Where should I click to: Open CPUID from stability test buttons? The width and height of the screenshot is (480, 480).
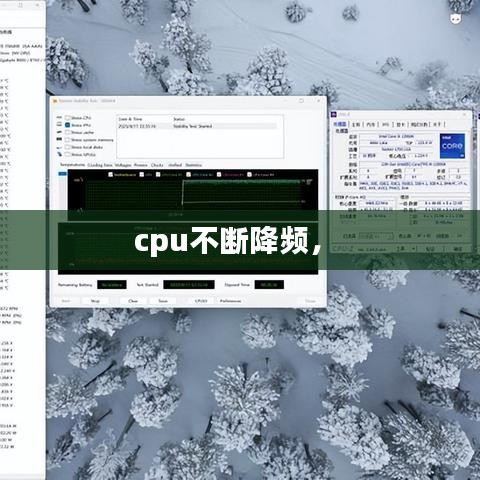pos(201,301)
